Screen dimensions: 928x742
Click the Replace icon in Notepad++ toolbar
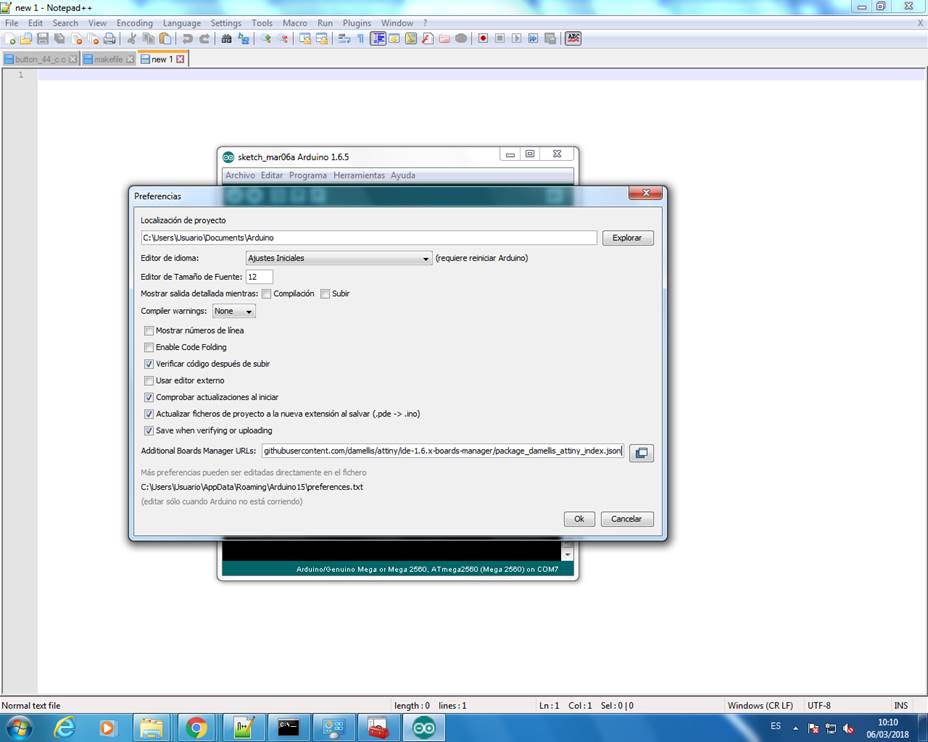click(243, 39)
